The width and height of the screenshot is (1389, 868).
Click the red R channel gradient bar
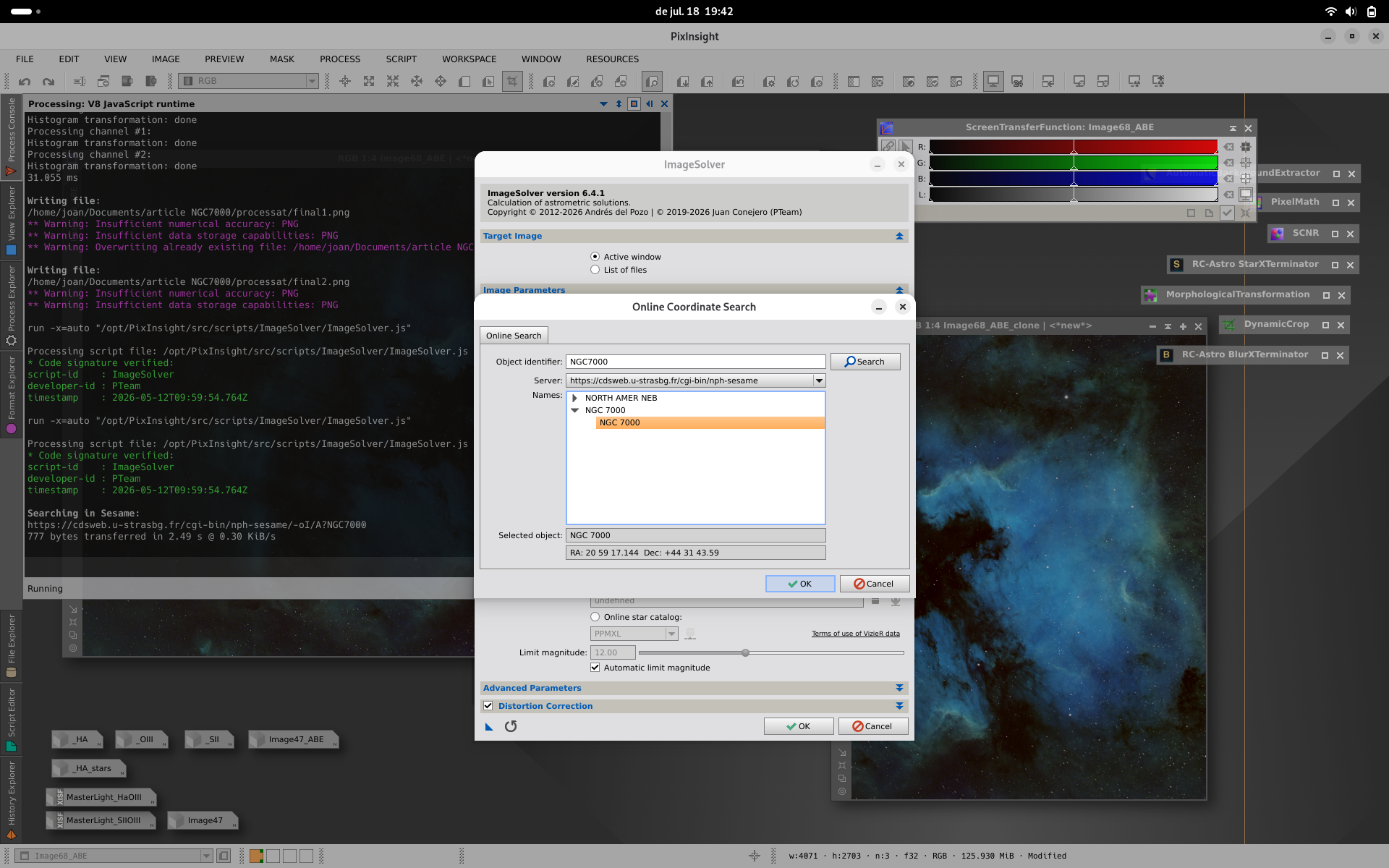click(1074, 147)
